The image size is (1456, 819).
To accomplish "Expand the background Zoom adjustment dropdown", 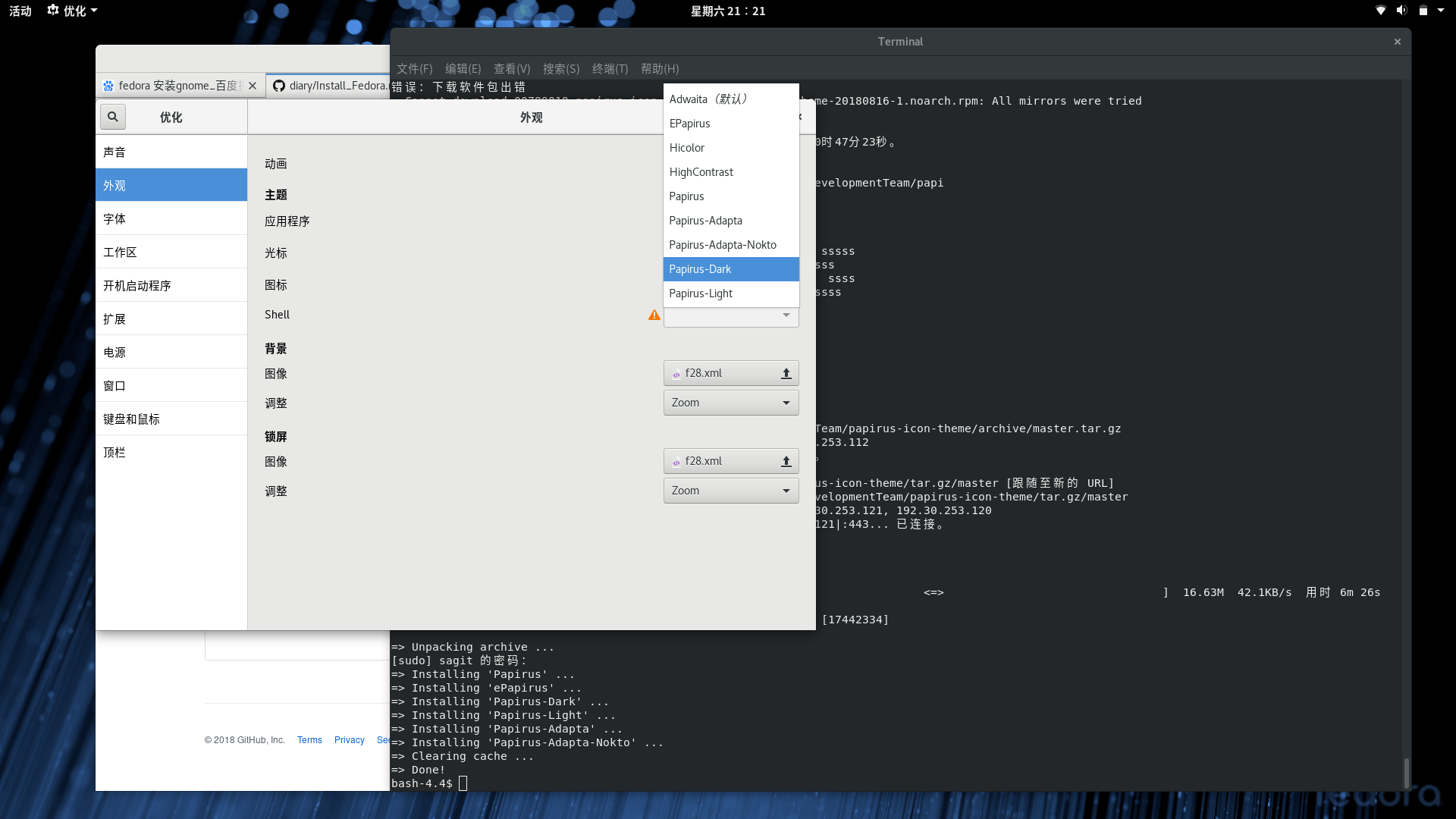I will pos(730,403).
